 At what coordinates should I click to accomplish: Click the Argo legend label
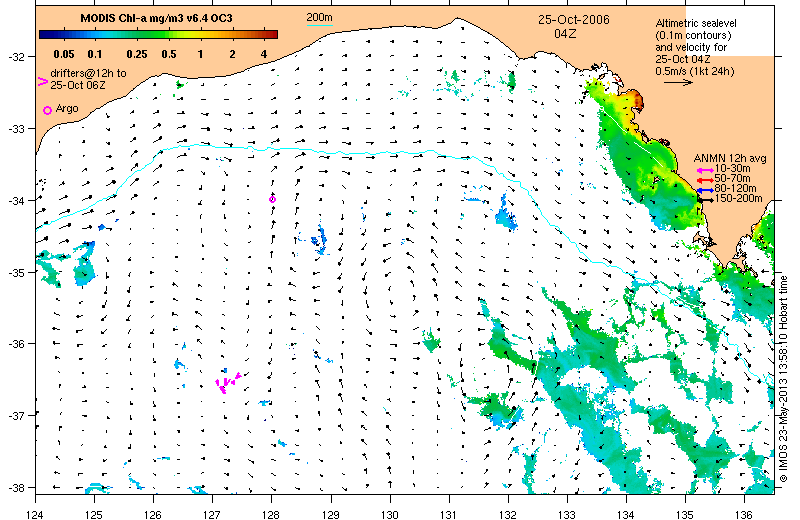[67, 108]
